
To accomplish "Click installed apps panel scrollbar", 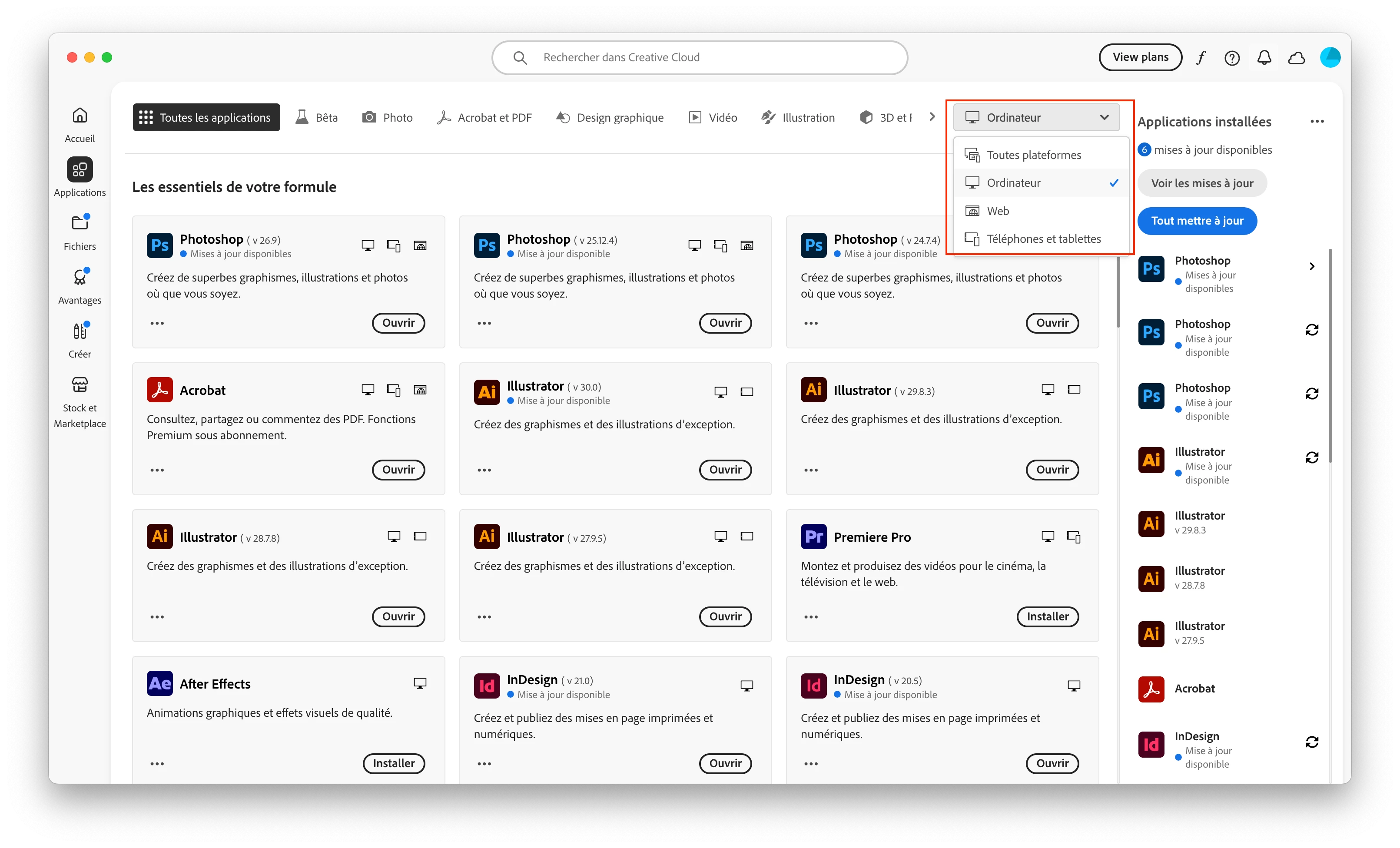I will [x=1330, y=356].
